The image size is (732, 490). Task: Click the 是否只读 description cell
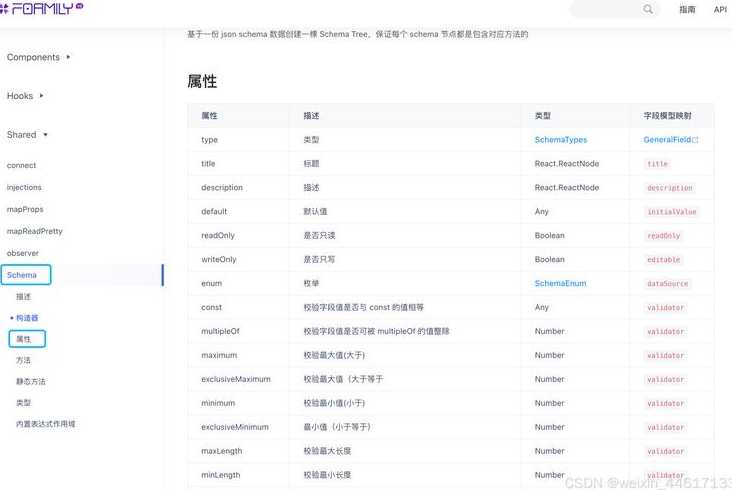(x=405, y=235)
